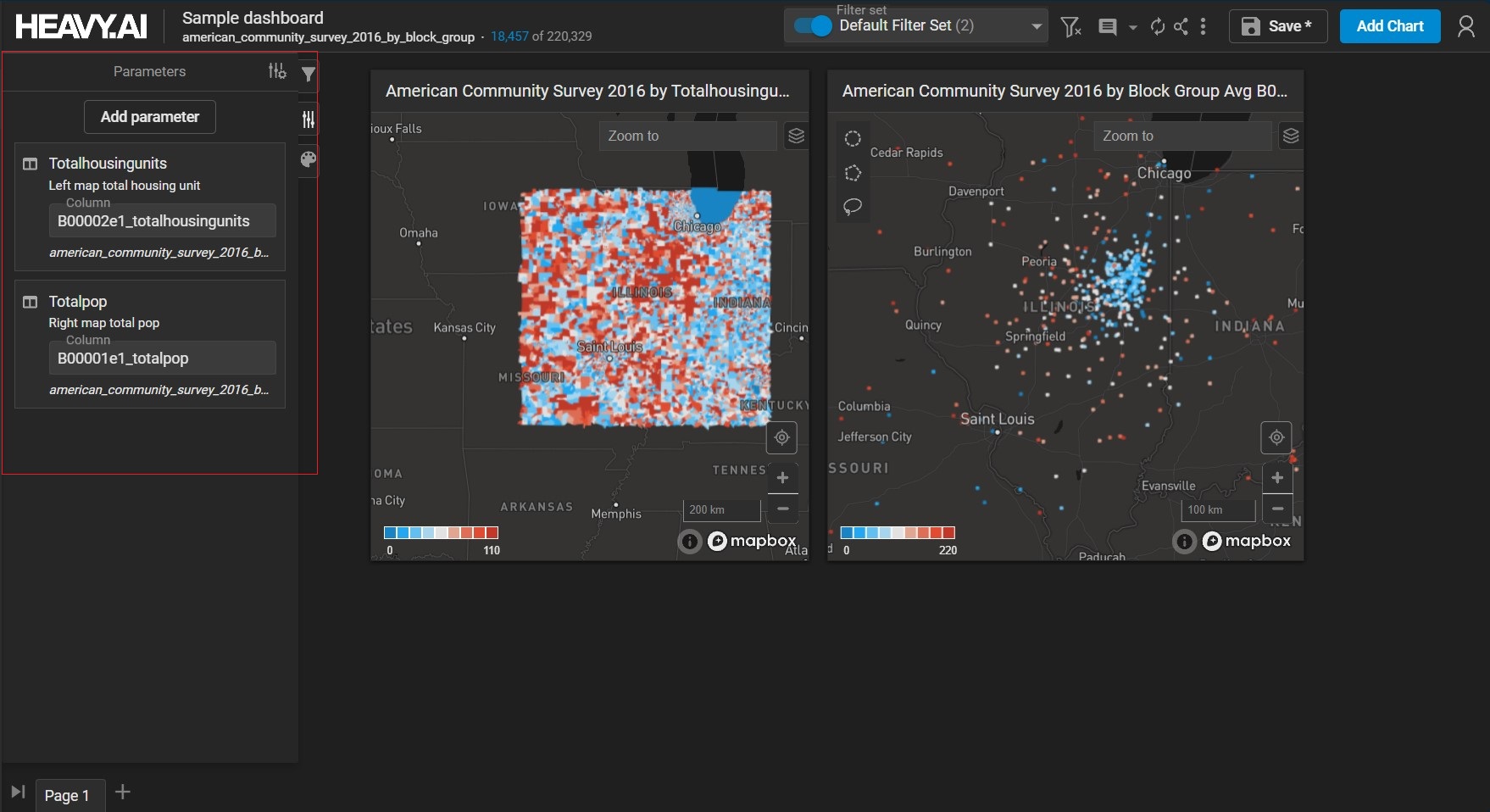Clear all filters using the funnel-x icon

click(1071, 27)
